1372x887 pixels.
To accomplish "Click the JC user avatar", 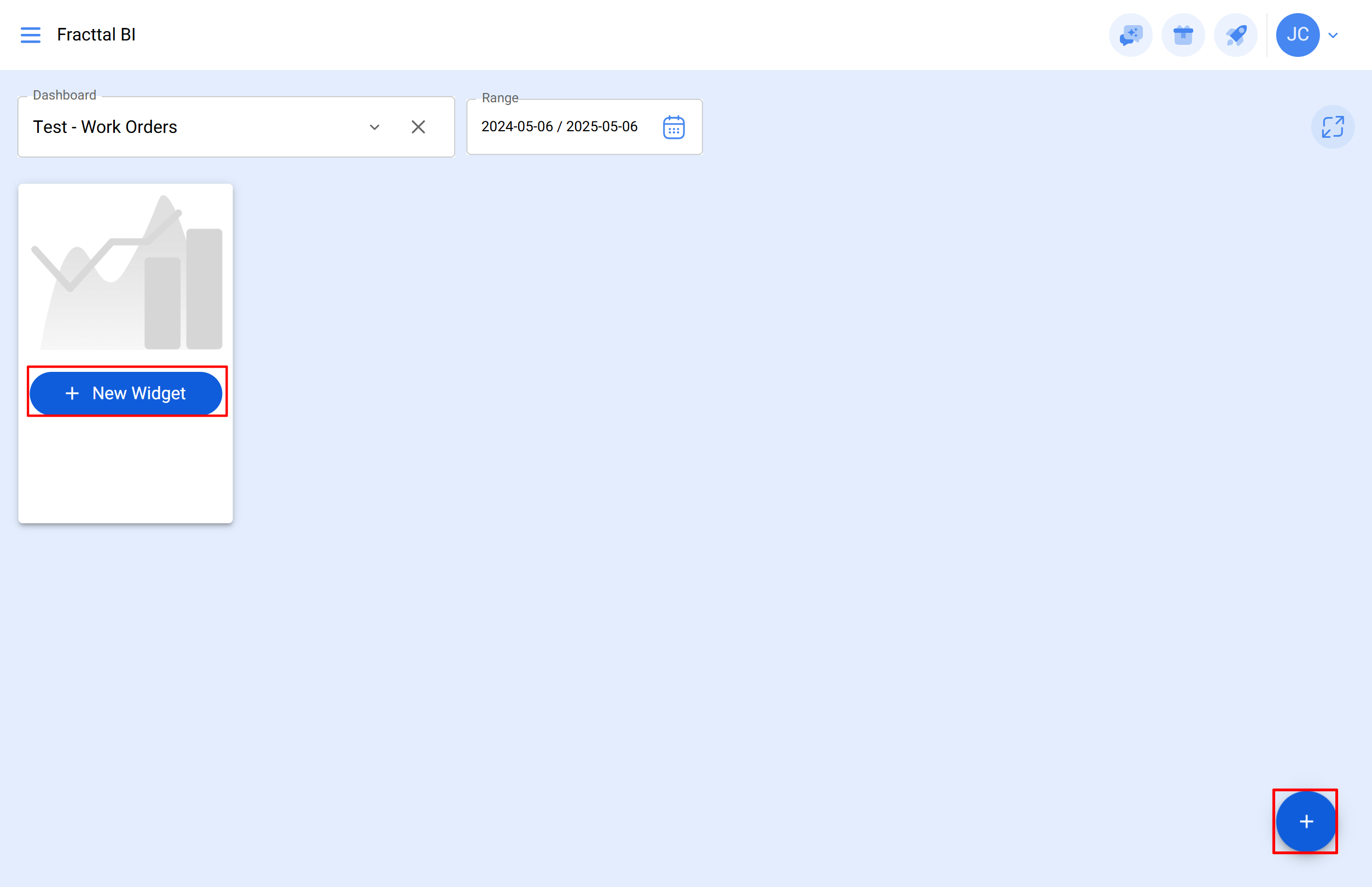I will [1298, 34].
